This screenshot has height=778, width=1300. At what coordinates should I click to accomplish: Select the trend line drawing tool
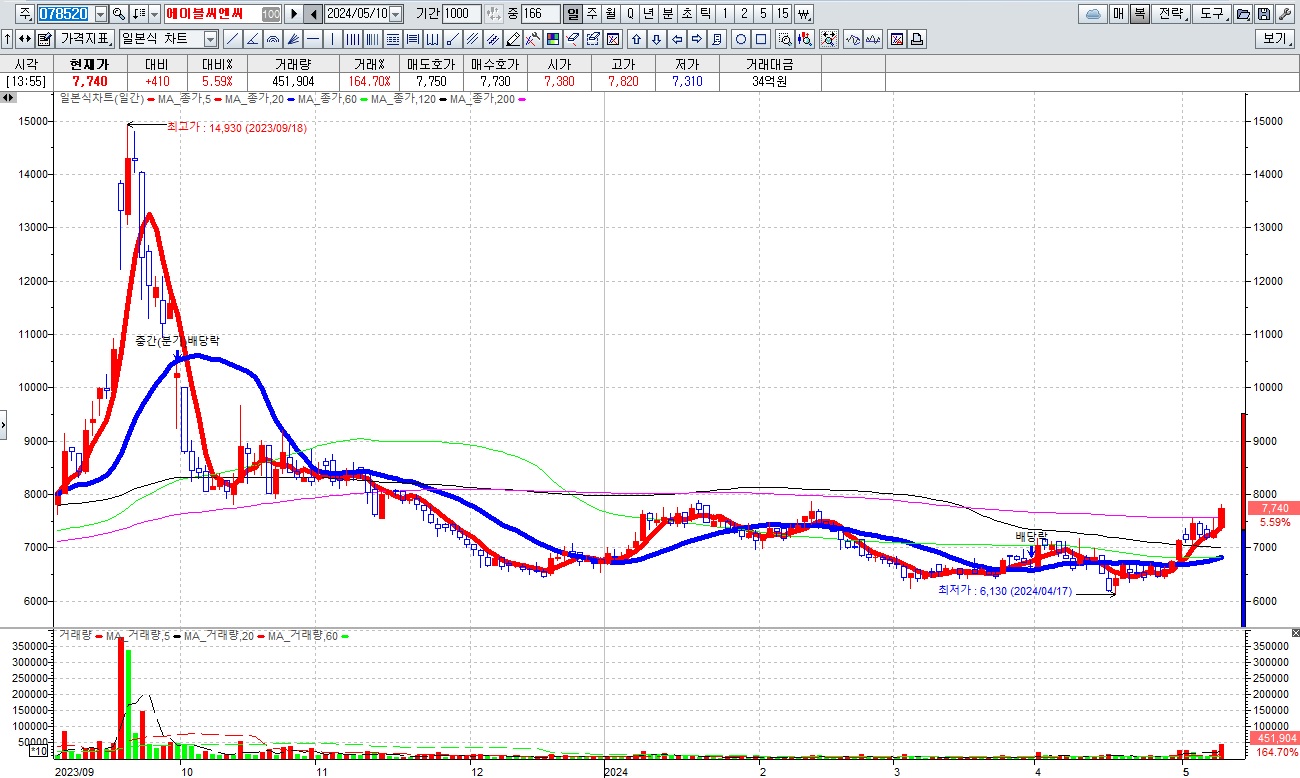tap(232, 39)
